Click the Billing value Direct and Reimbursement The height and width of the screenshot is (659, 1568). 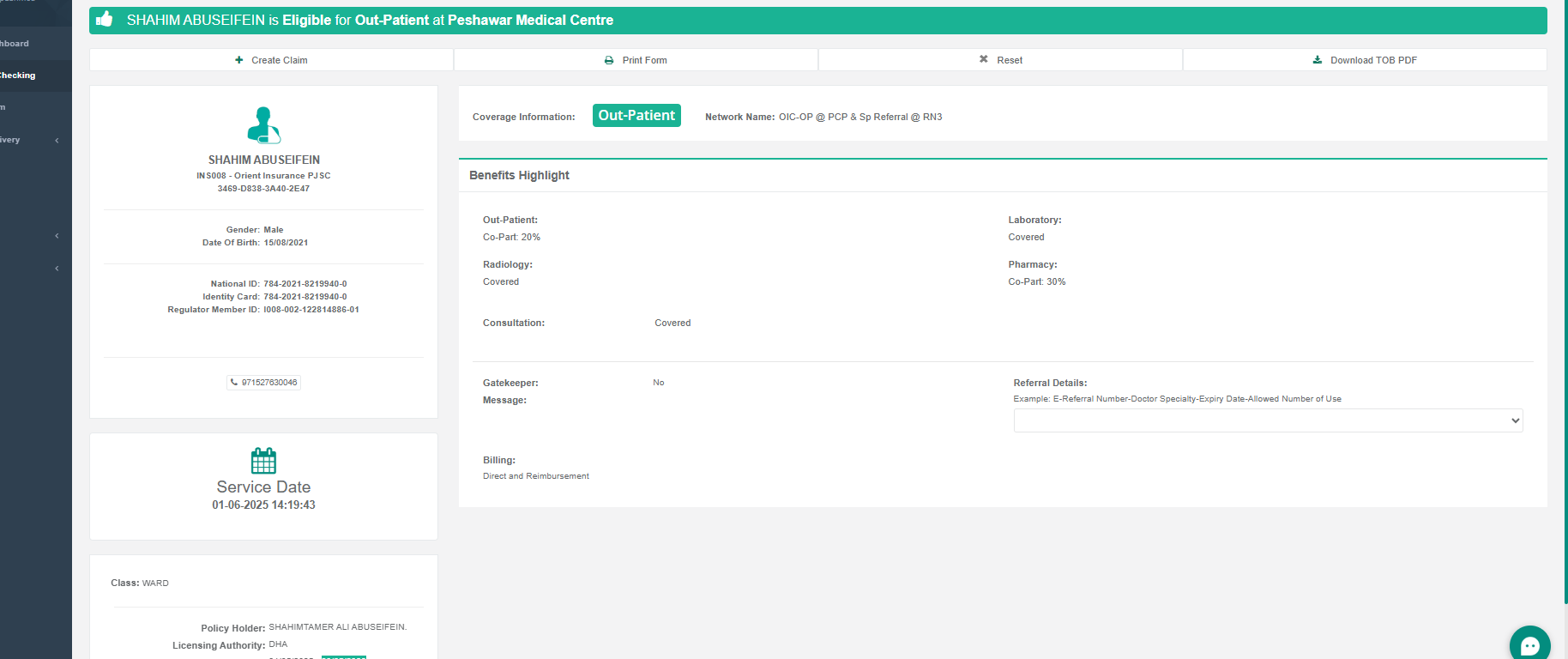click(x=536, y=476)
